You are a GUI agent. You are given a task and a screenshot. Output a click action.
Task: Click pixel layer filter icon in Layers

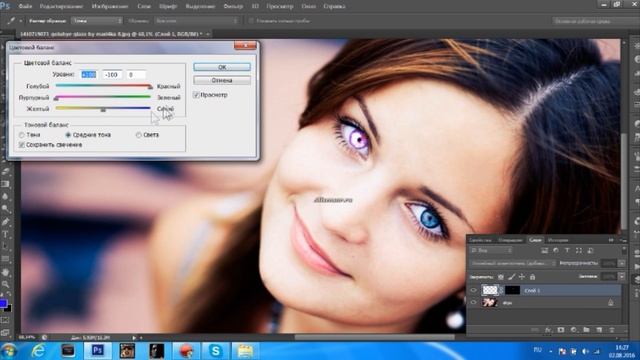pyautogui.click(x=544, y=251)
